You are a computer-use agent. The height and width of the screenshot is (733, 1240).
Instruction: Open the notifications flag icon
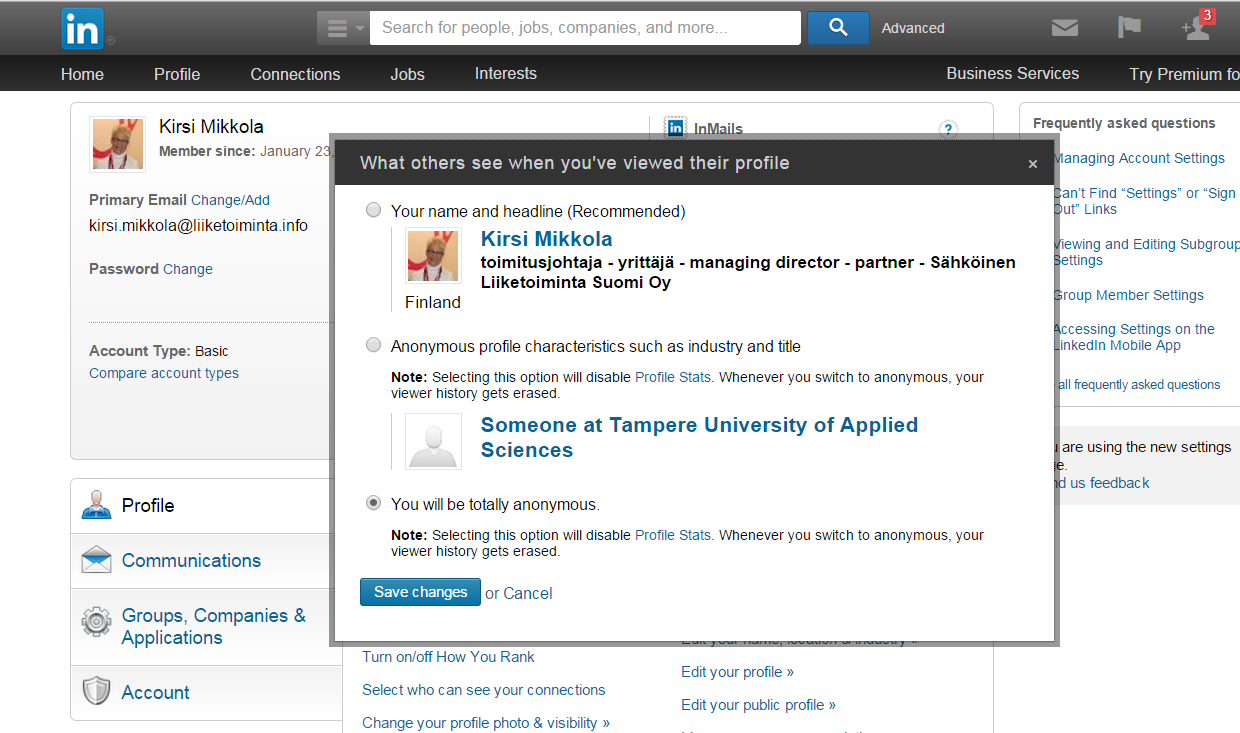pos(1129,27)
